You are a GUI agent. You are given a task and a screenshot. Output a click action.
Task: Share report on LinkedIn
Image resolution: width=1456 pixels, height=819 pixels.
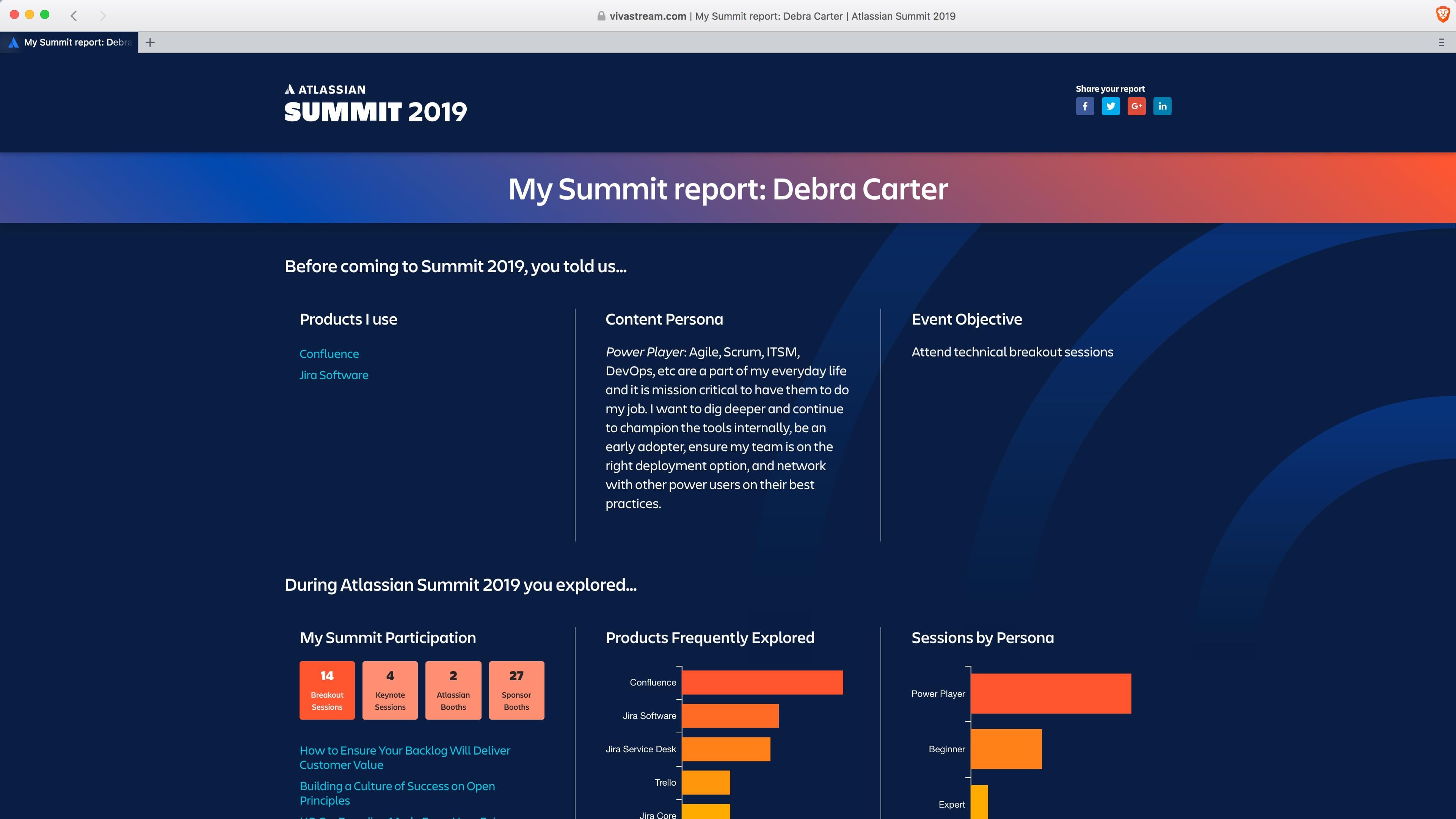pyautogui.click(x=1162, y=106)
